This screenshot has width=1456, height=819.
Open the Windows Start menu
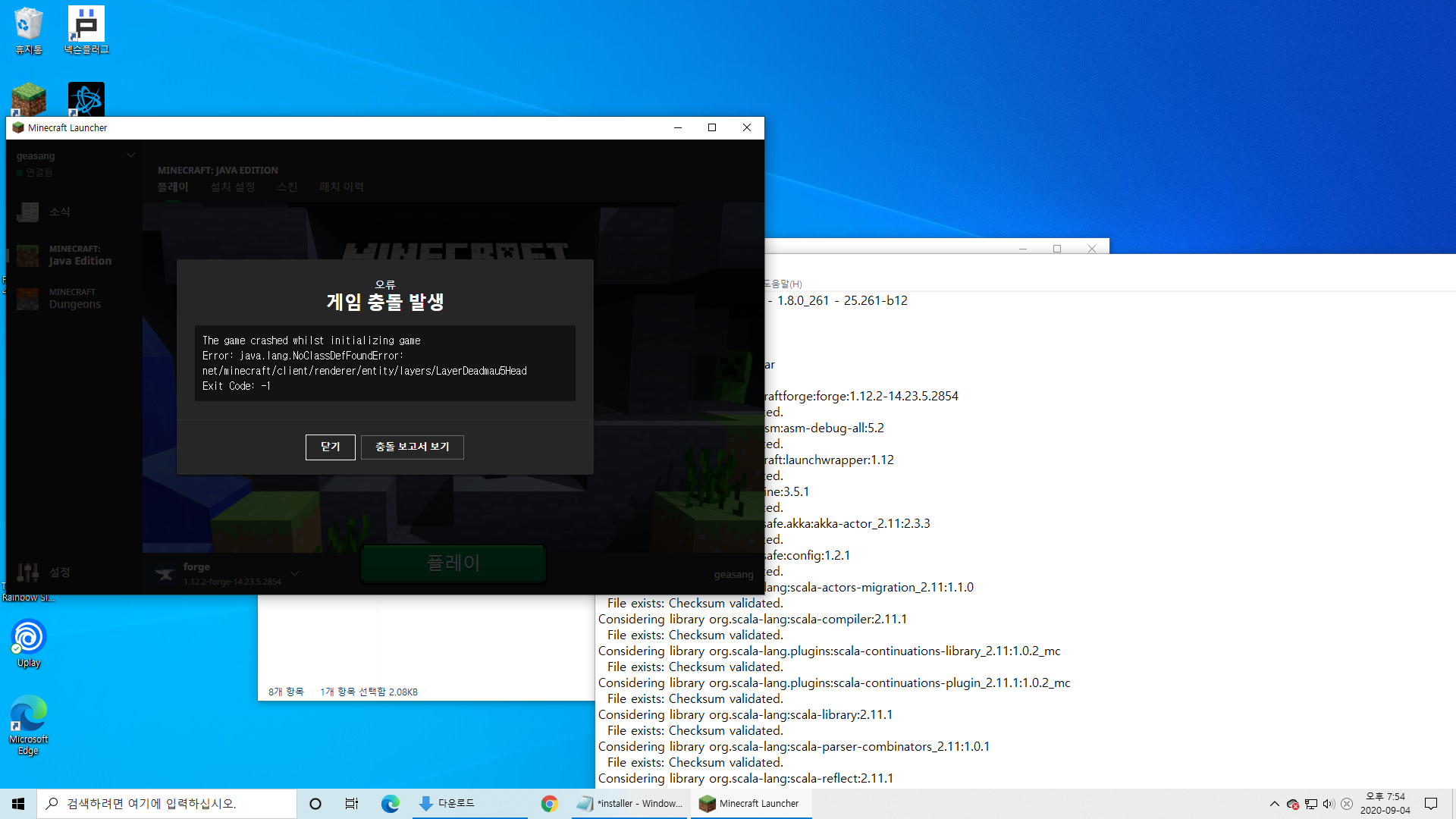[x=18, y=804]
